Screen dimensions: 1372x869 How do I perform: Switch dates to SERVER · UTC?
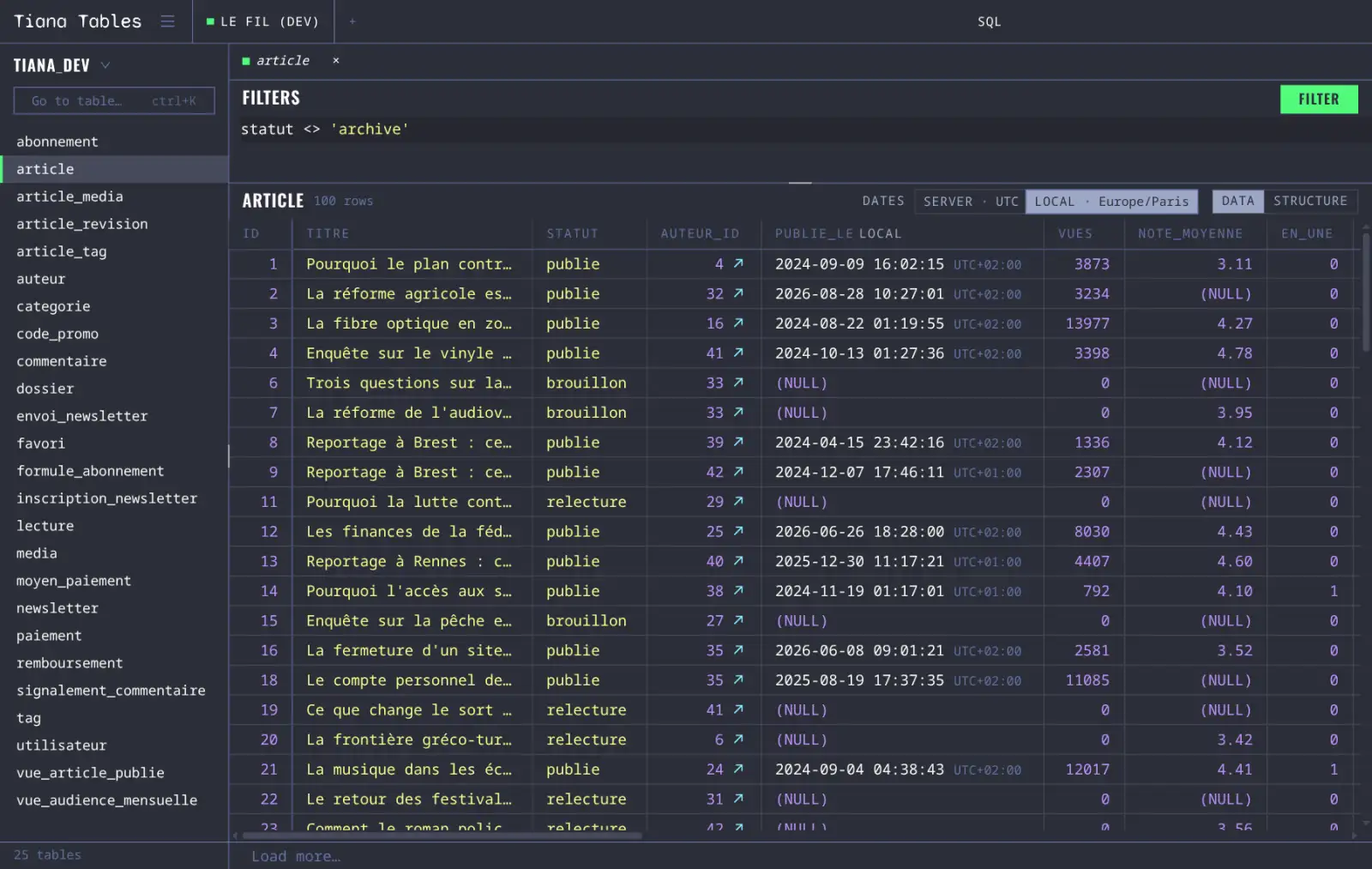(x=971, y=202)
